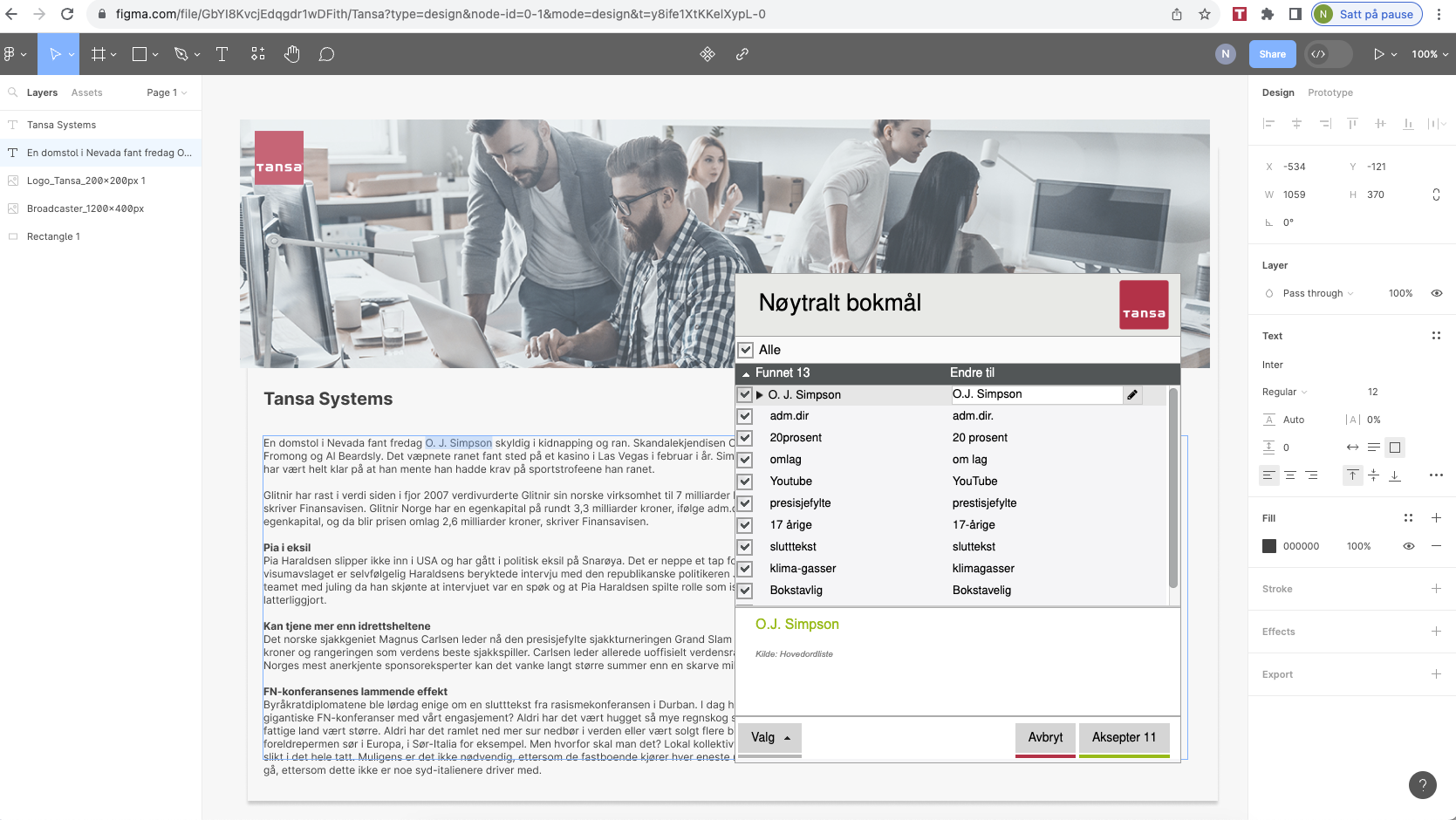
Task: Search layers with magnifier icon
Action: (13, 92)
